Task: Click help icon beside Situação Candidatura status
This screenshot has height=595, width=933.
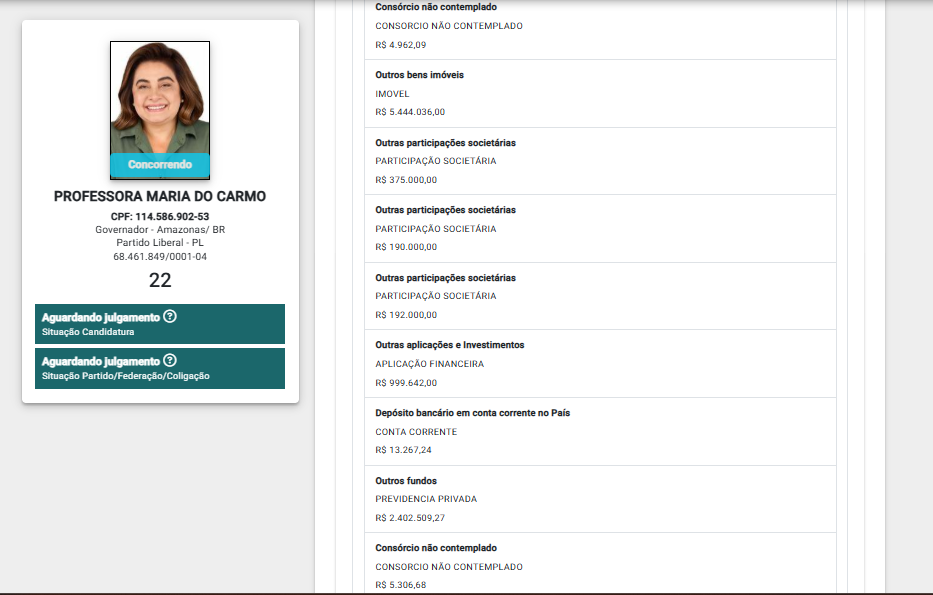Action: [x=170, y=317]
